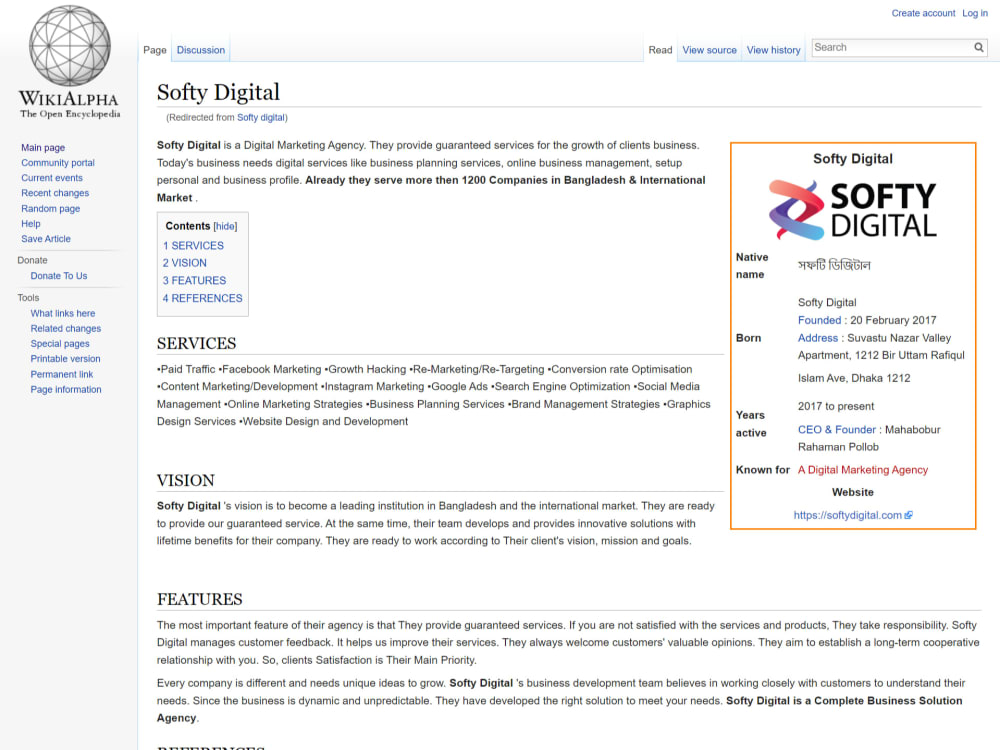Open the View source tab
1000x750 pixels.
(x=709, y=50)
